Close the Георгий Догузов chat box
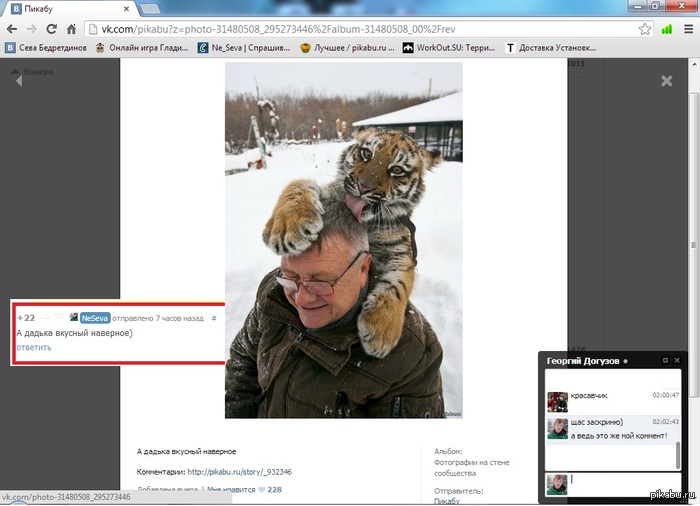 click(x=677, y=360)
